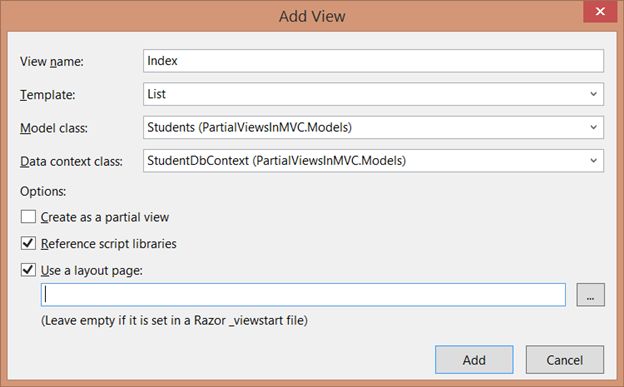This screenshot has width=624, height=387.
Task: Click the Model class label
Action: (x=54, y=128)
